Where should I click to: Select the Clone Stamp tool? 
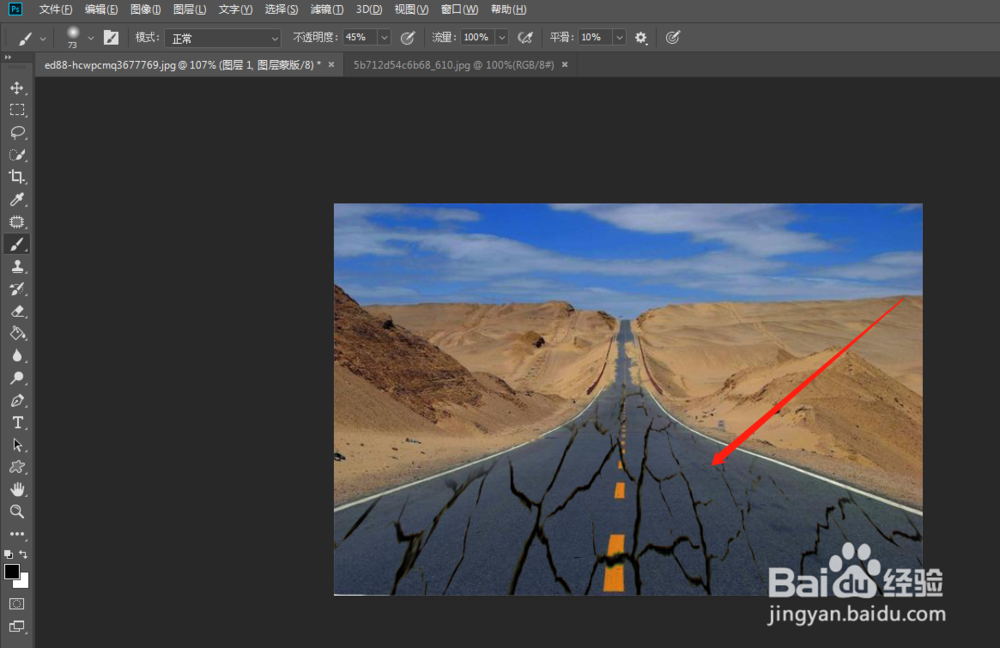click(x=17, y=267)
